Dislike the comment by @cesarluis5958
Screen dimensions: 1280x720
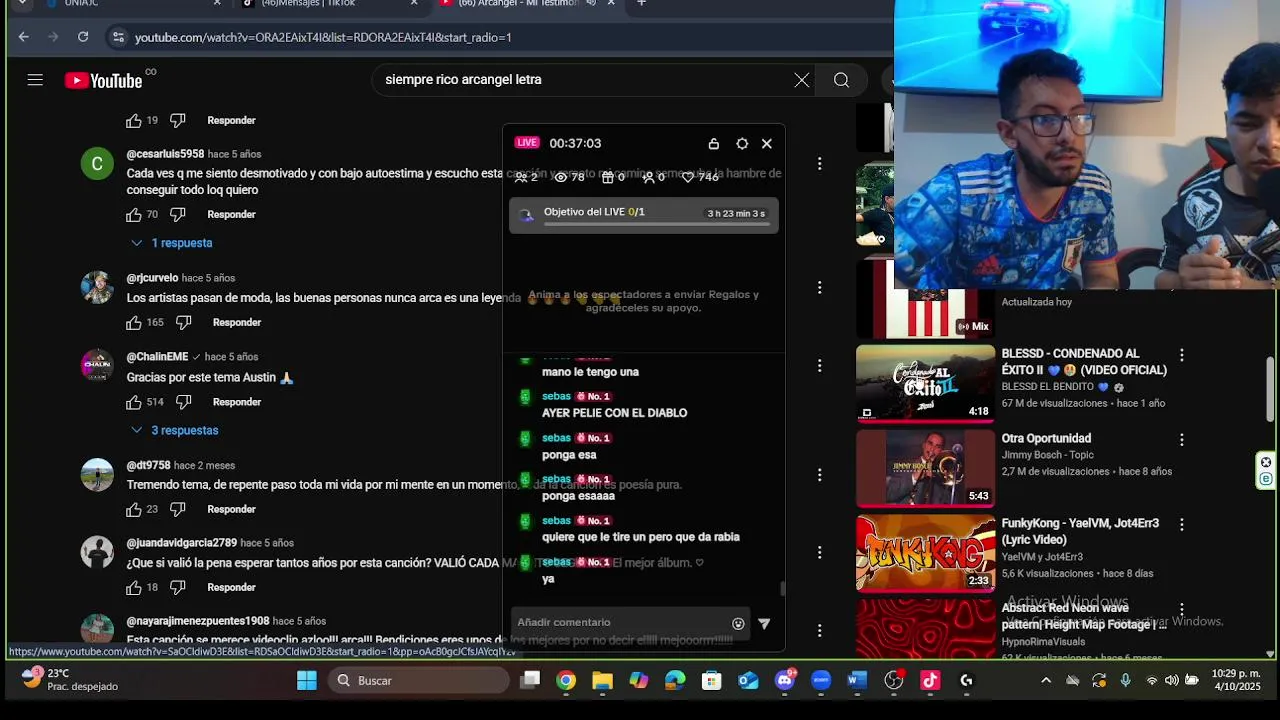tap(178, 215)
